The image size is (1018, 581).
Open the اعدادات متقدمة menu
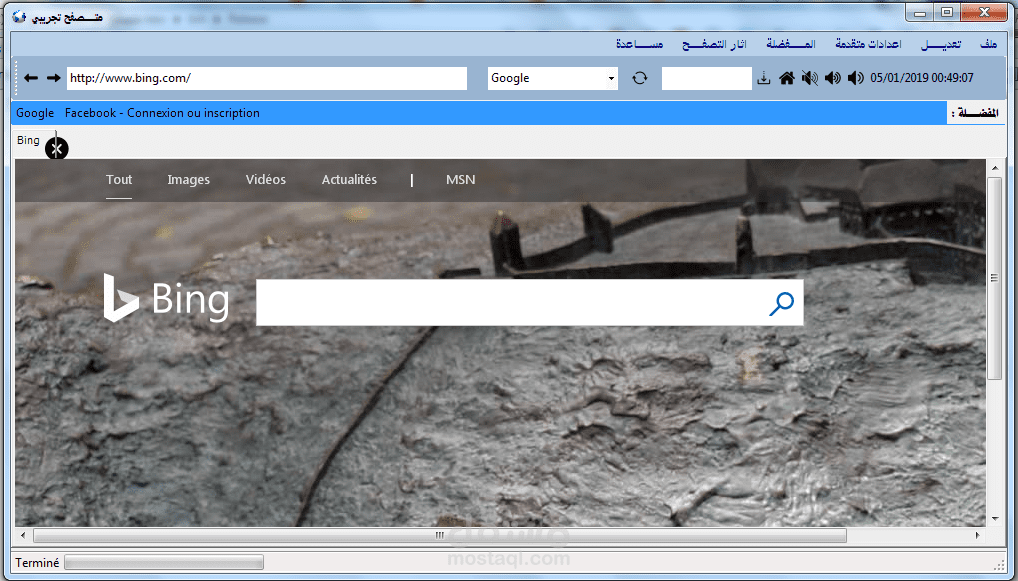click(868, 43)
